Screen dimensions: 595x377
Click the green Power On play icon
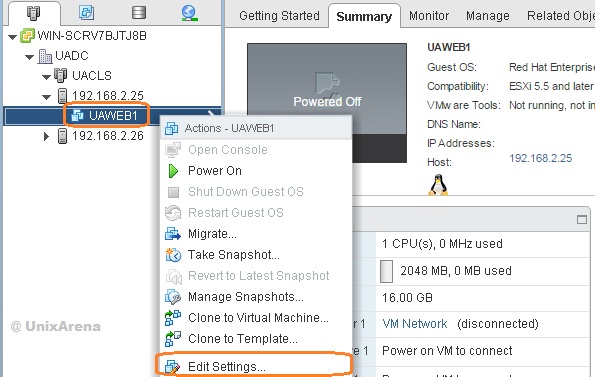pyautogui.click(x=173, y=171)
